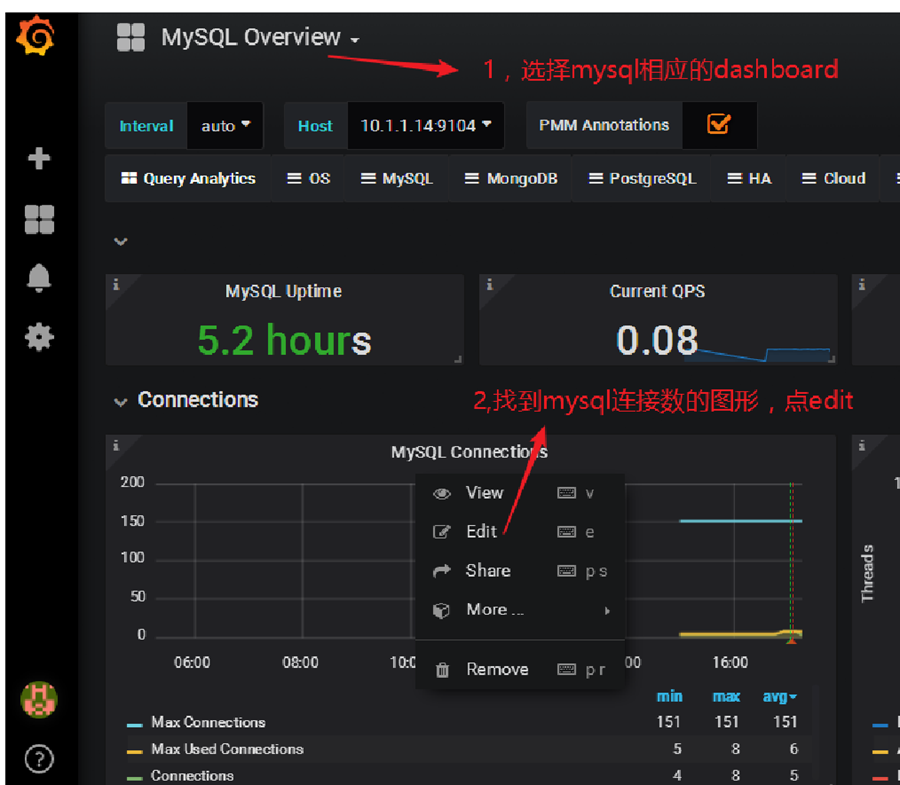This screenshot has width=900, height=785.
Task: Toggle the Max Used Connections legend series
Action: [x=227, y=749]
